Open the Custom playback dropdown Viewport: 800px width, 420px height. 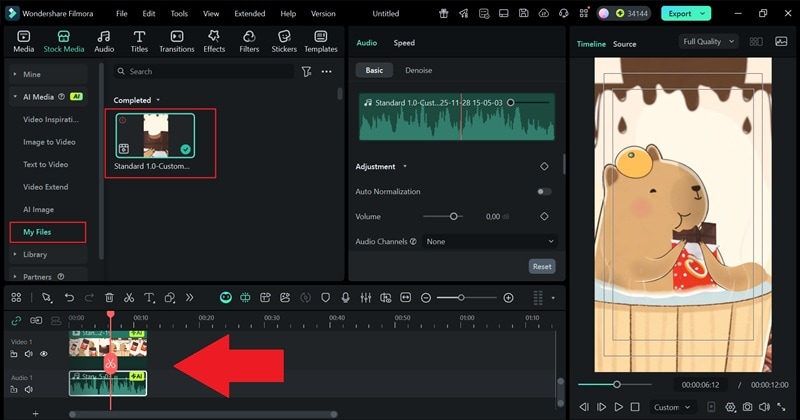click(x=672, y=407)
